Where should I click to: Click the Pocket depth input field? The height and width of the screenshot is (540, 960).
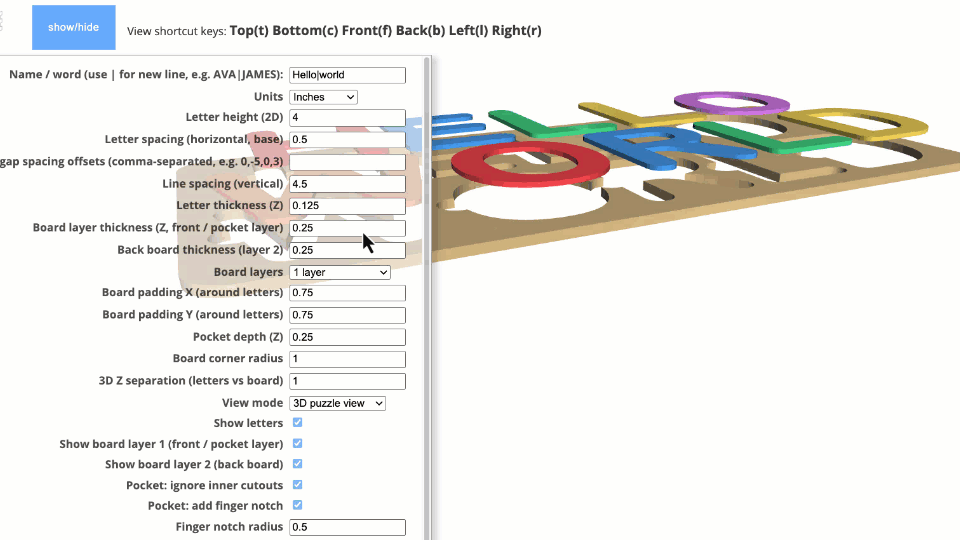(x=347, y=337)
